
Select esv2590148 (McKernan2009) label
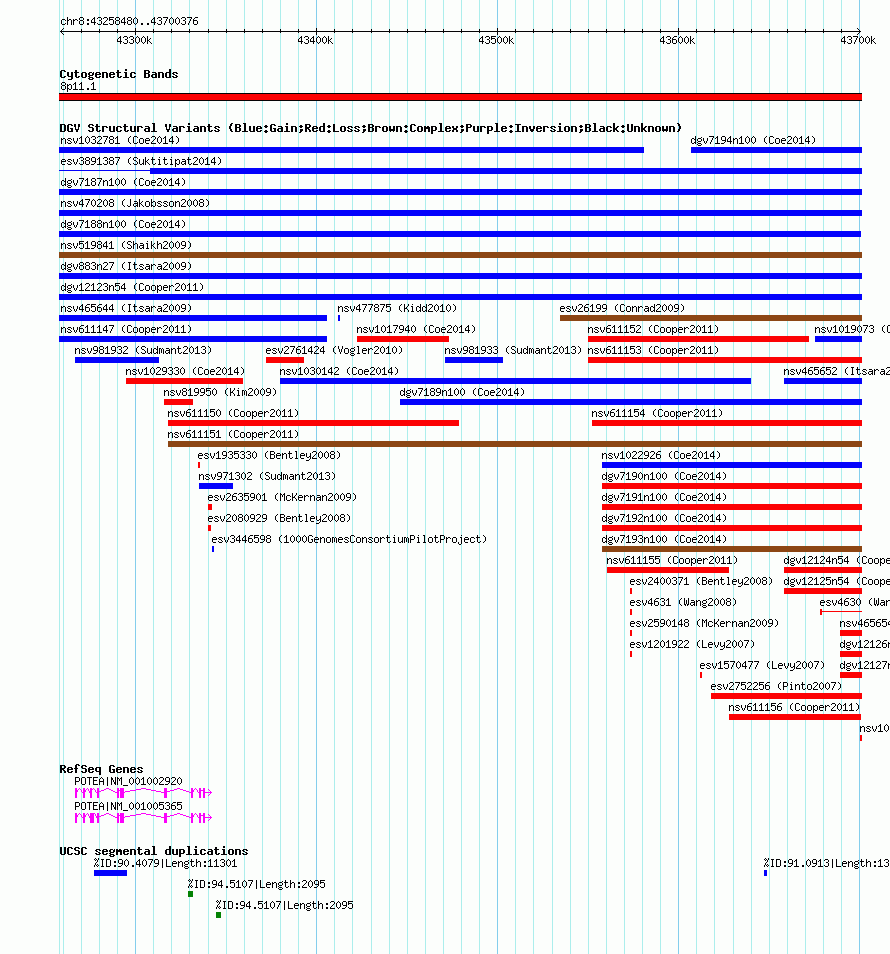coord(704,623)
